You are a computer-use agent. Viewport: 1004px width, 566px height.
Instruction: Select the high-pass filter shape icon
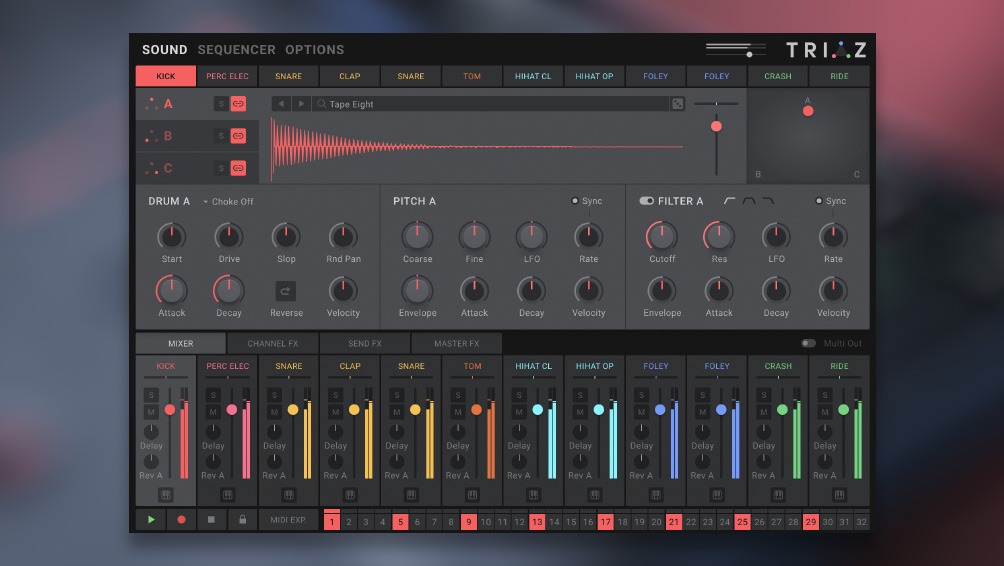click(x=729, y=201)
